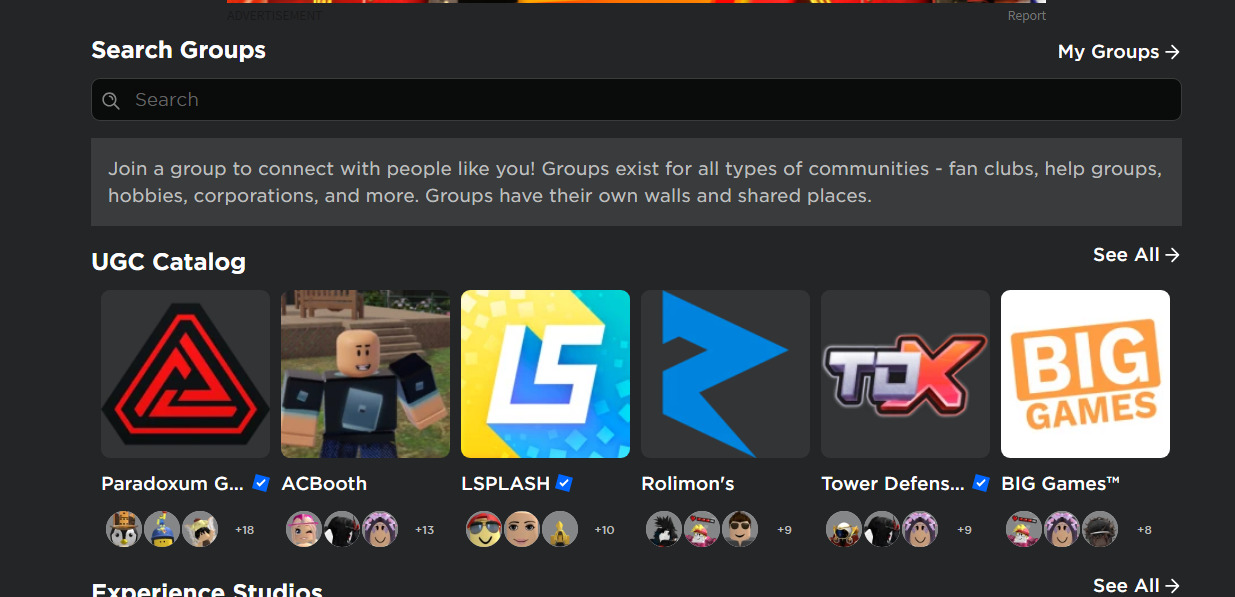See All Experience Studios groups
1235x597 pixels.
tap(1137, 586)
